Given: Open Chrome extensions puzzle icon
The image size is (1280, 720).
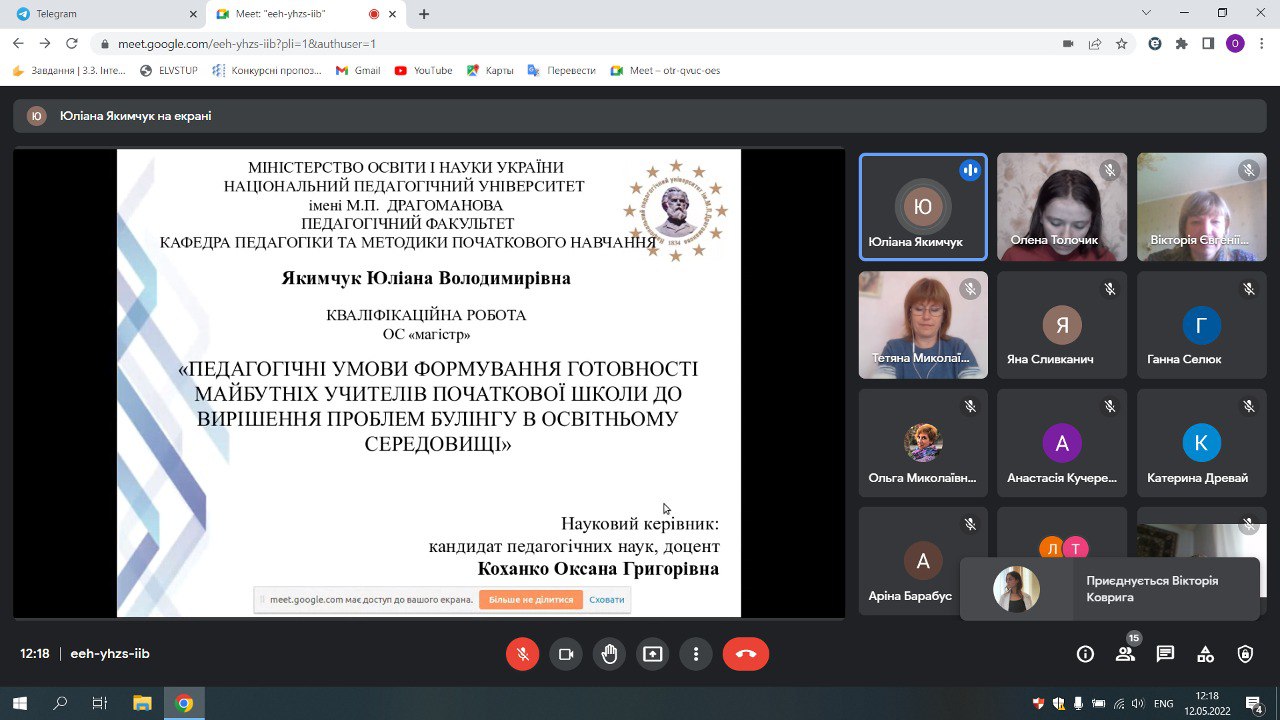Looking at the screenshot, I should [1182, 44].
